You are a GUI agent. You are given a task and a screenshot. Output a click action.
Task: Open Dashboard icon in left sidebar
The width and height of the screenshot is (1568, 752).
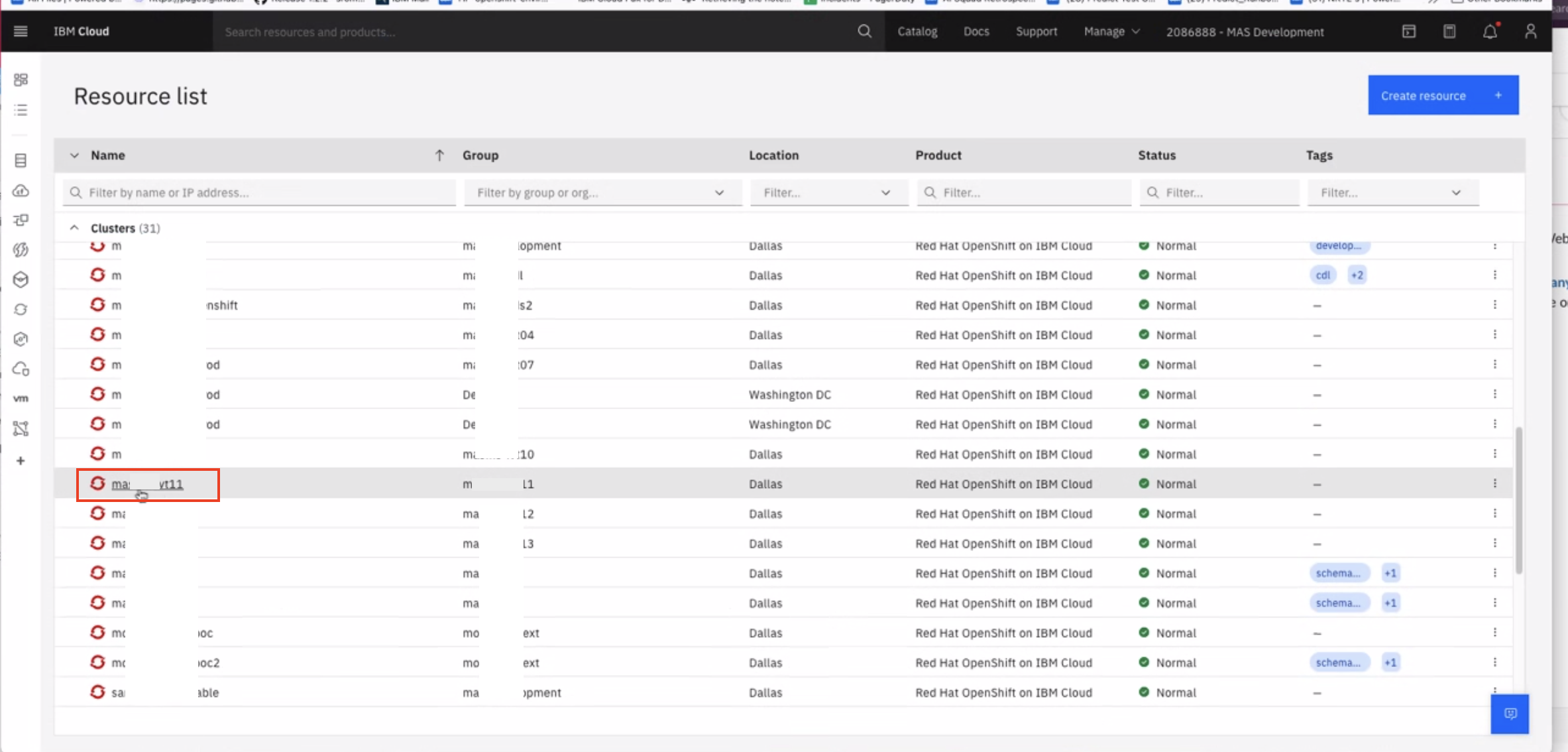click(21, 80)
